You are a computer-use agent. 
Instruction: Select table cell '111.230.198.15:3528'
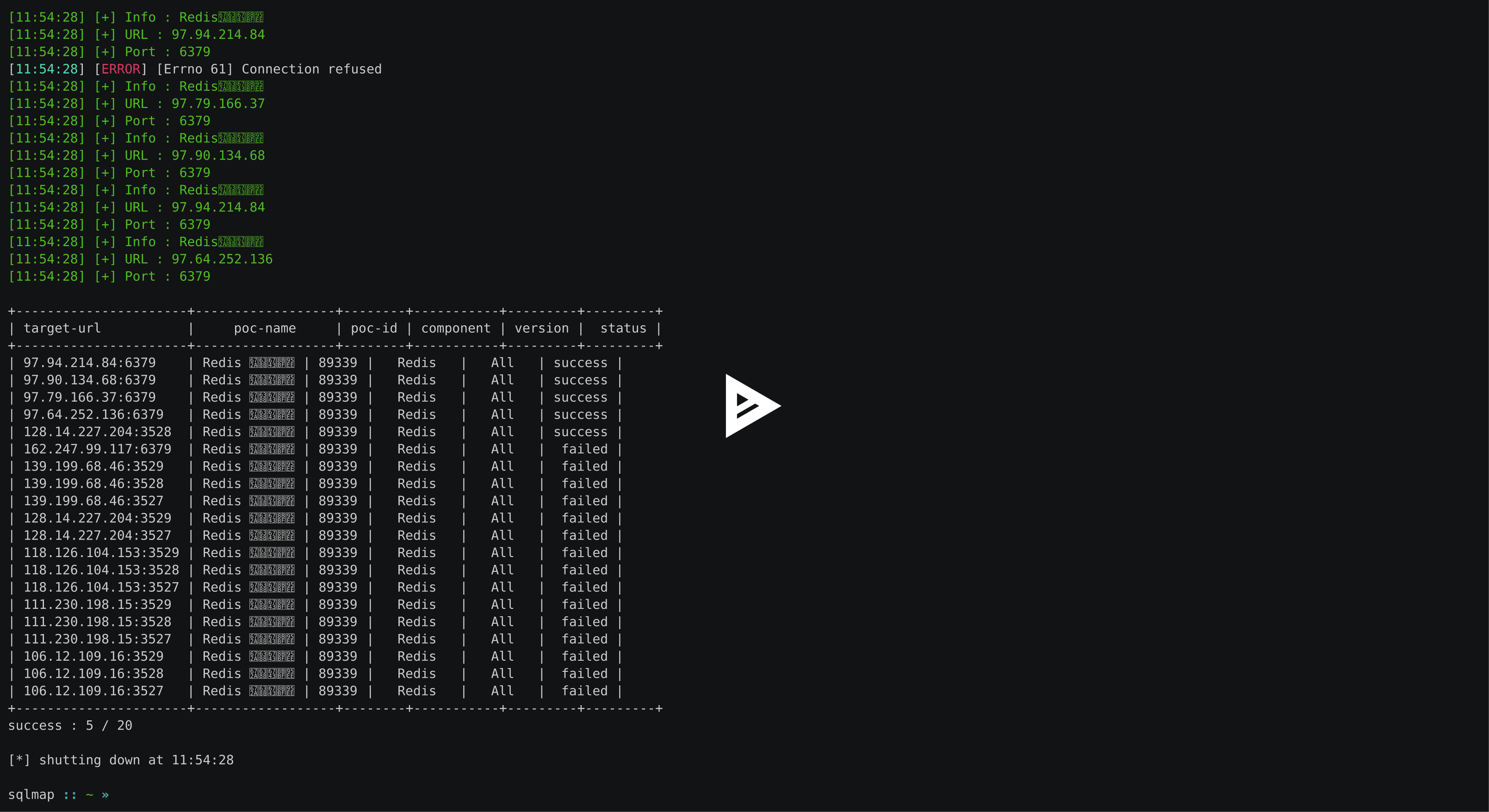point(97,622)
